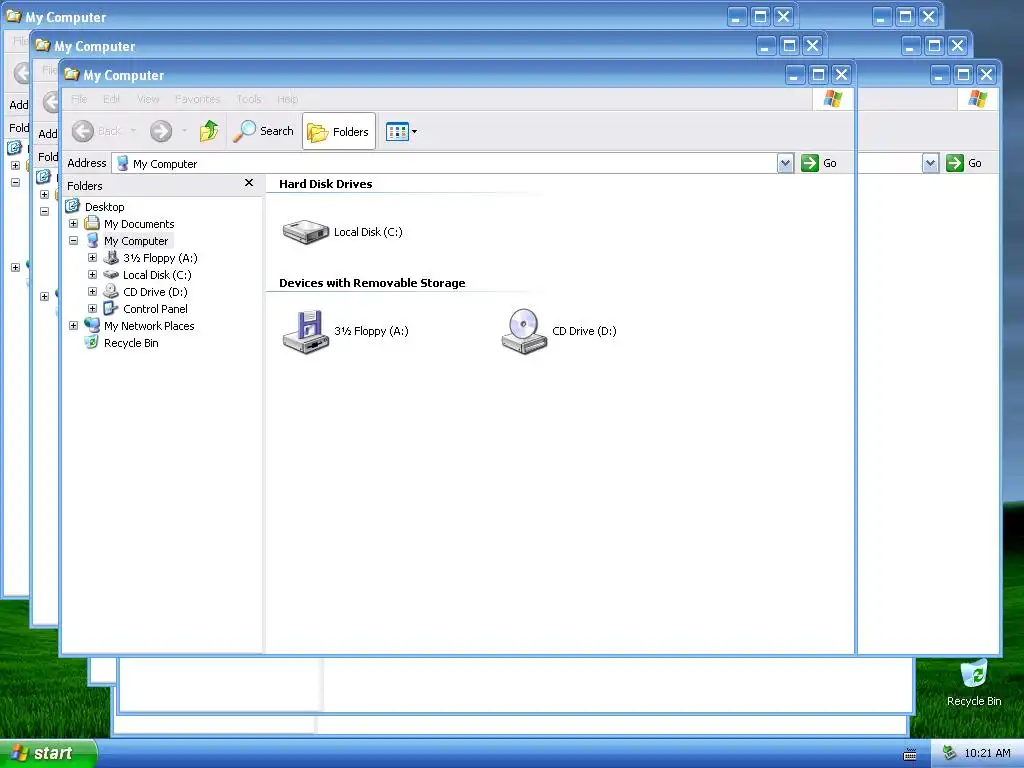This screenshot has width=1024, height=768.
Task: Expand CD Drive (D:) tree node
Action: coord(92,291)
